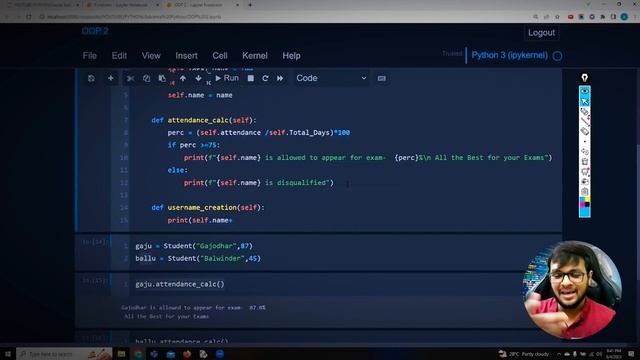
Task: Open the browser tab search chevron
Action: pos(588,4)
